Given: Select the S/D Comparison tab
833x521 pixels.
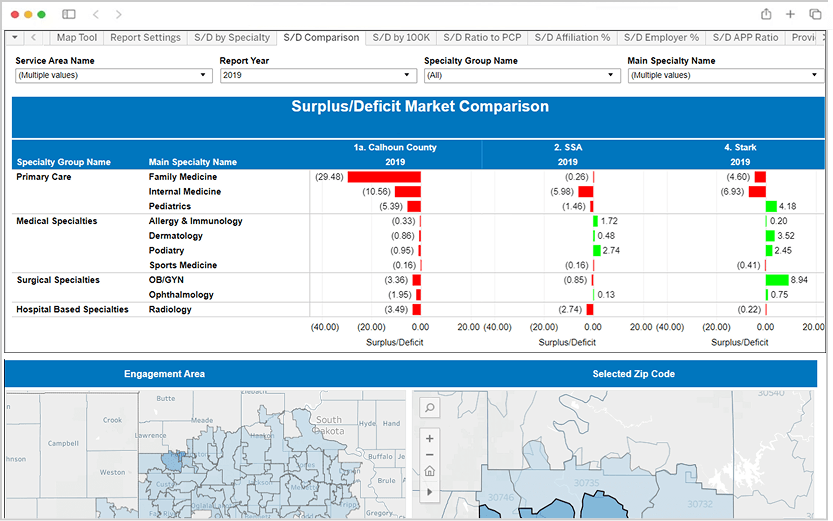Looking at the screenshot, I should coord(321,38).
